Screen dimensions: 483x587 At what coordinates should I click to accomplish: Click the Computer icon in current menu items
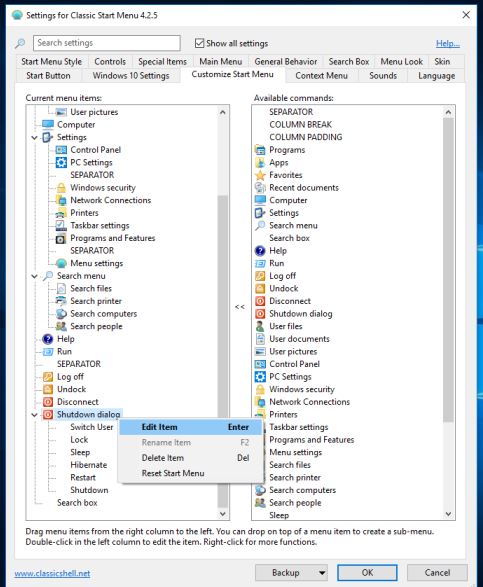[x=48, y=125]
